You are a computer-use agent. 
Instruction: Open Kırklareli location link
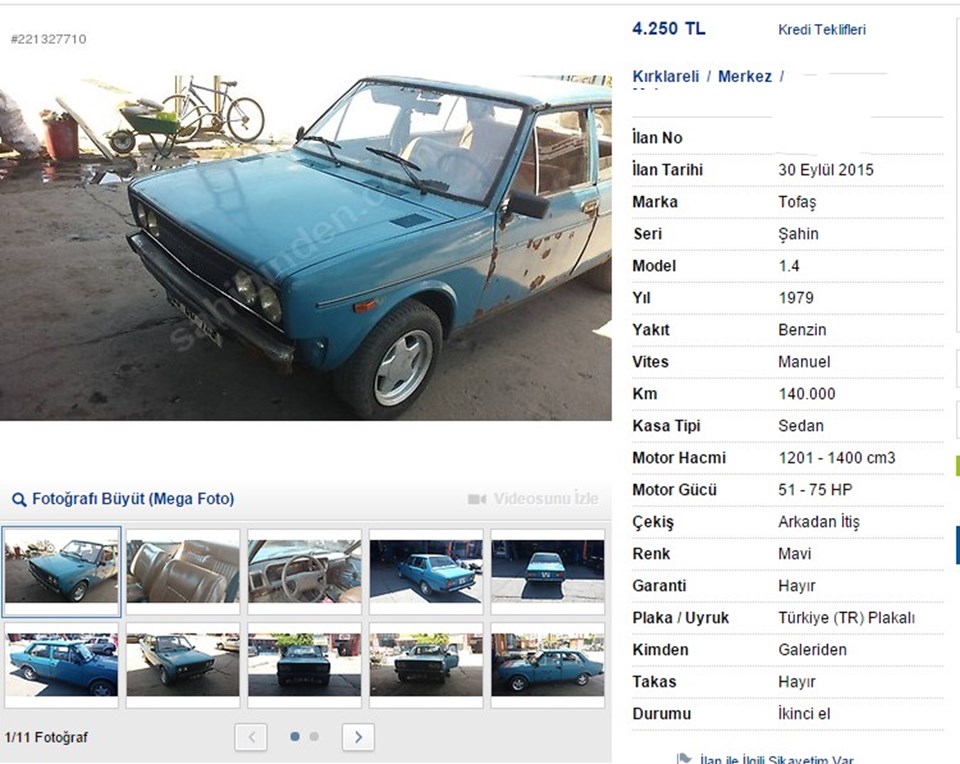666,77
